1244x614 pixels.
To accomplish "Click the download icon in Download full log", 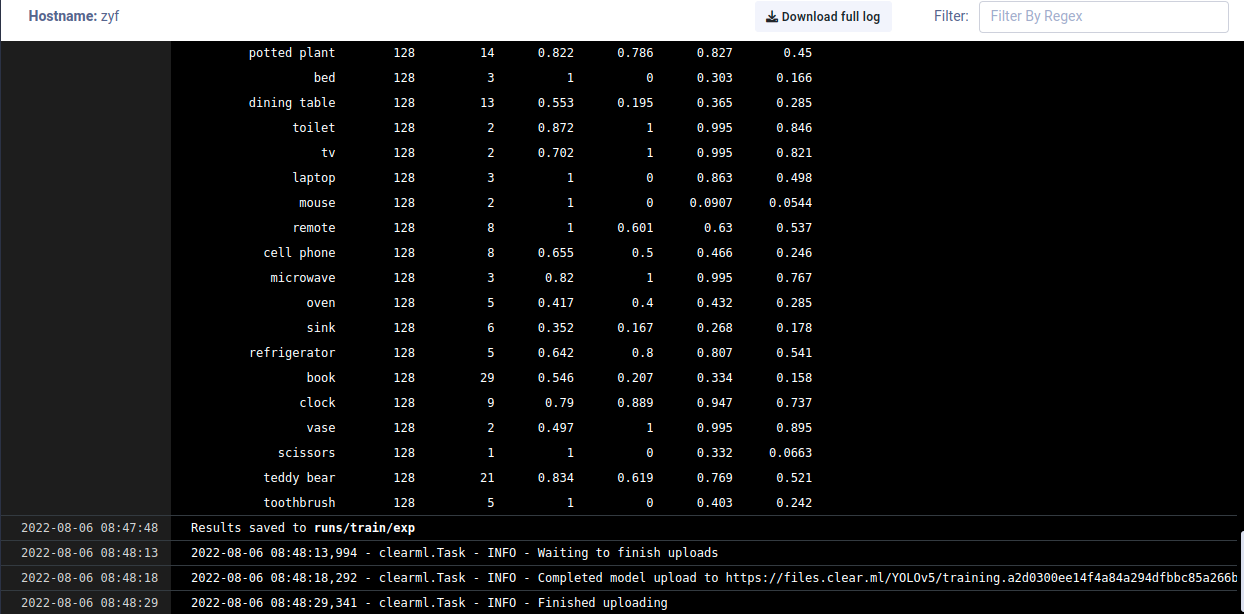I will click(x=771, y=17).
